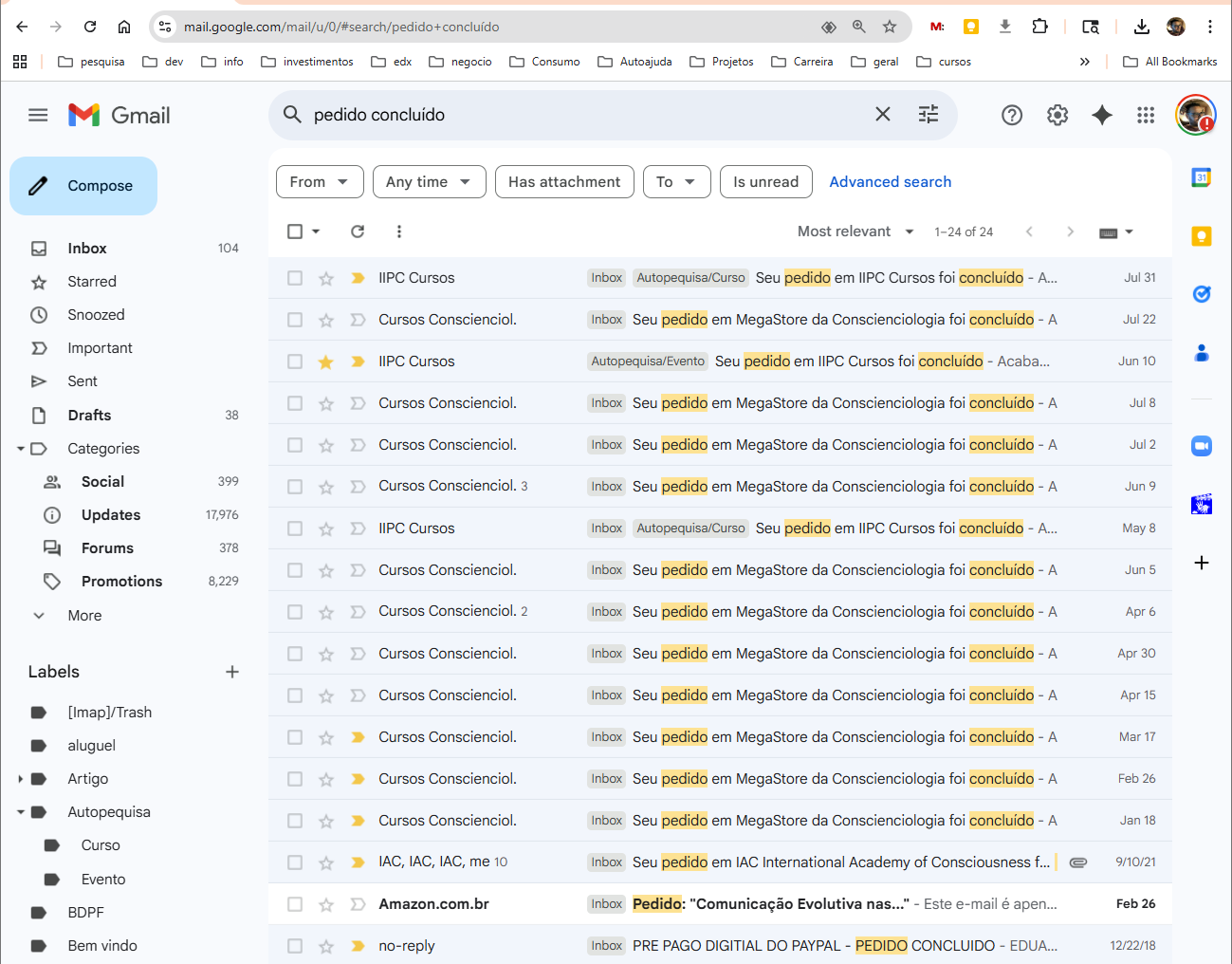This screenshot has width=1232, height=964.
Task: Open browser Downloads icon
Action: (1142, 27)
